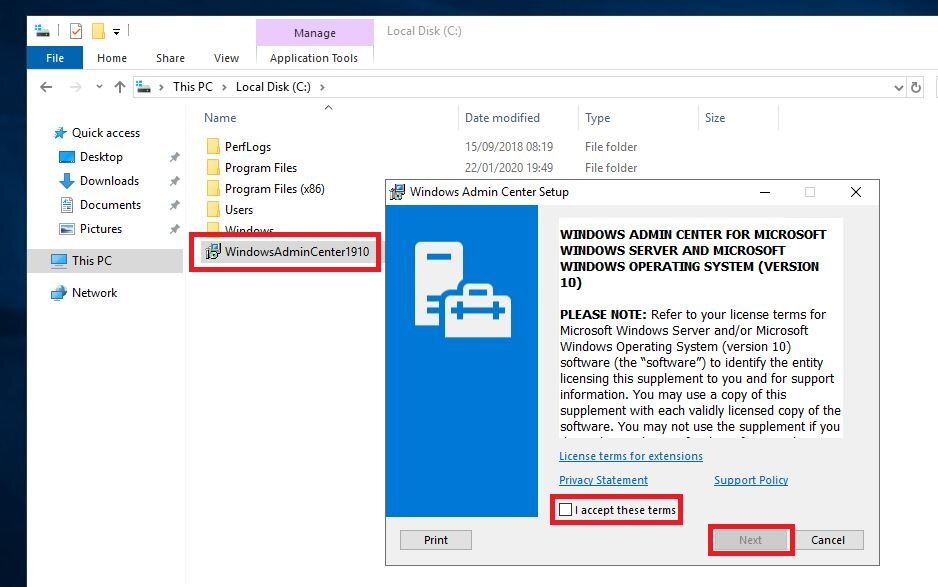The width and height of the screenshot is (938, 587).
Task: Open the File menu in Explorer
Action: point(55,58)
